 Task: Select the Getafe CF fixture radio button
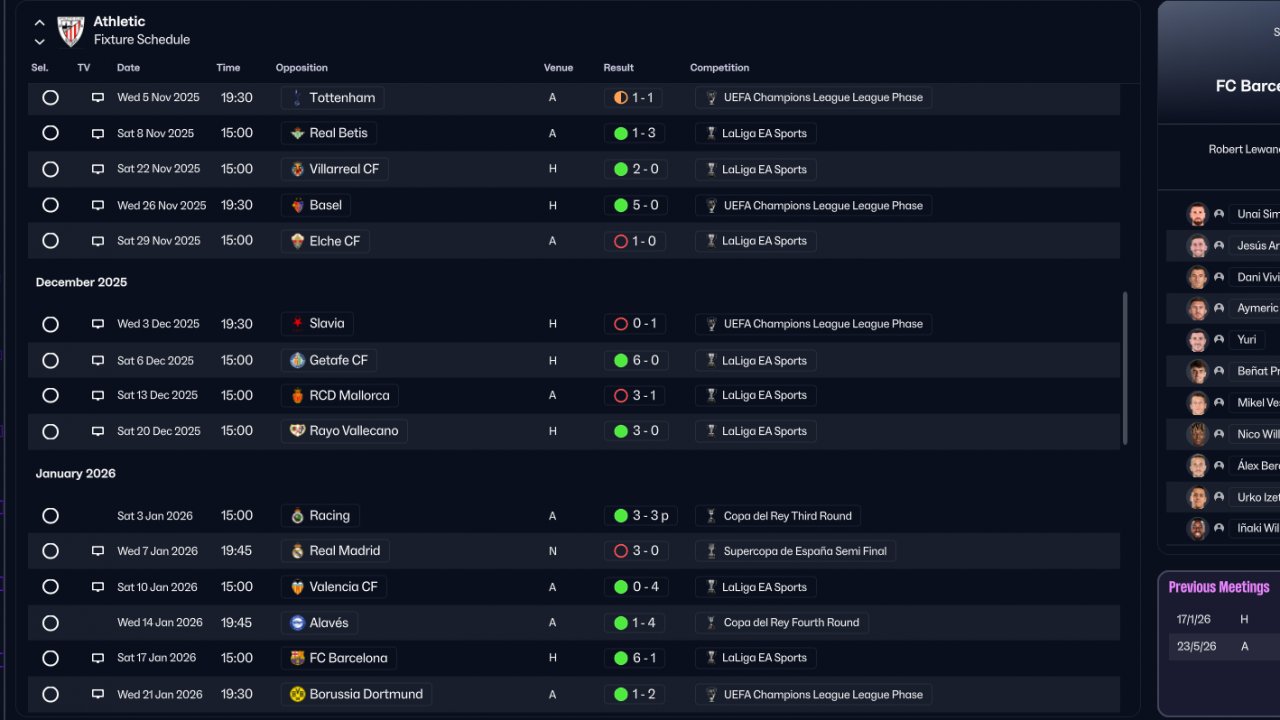click(50, 360)
